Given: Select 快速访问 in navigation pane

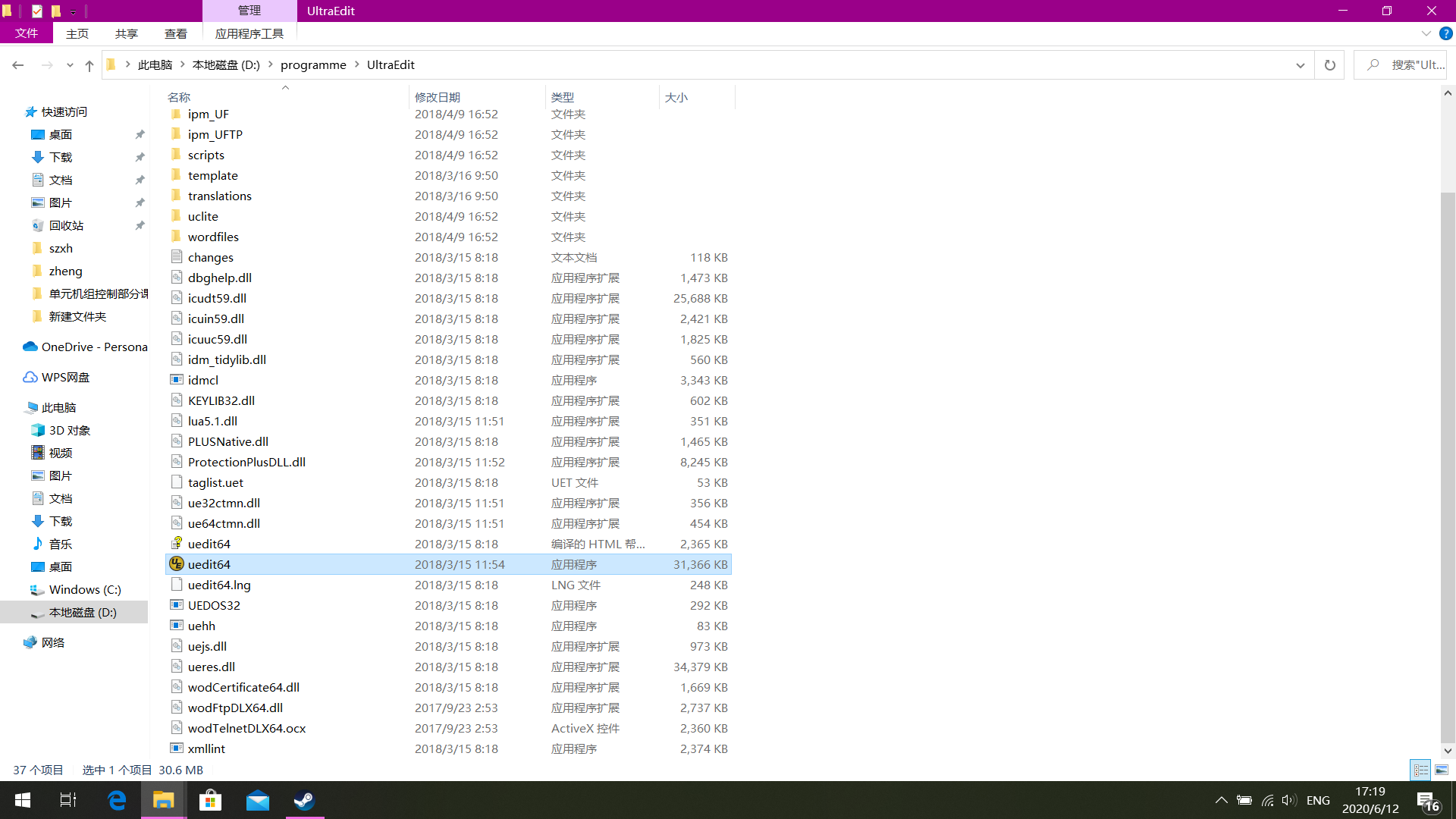Looking at the screenshot, I should [x=64, y=111].
